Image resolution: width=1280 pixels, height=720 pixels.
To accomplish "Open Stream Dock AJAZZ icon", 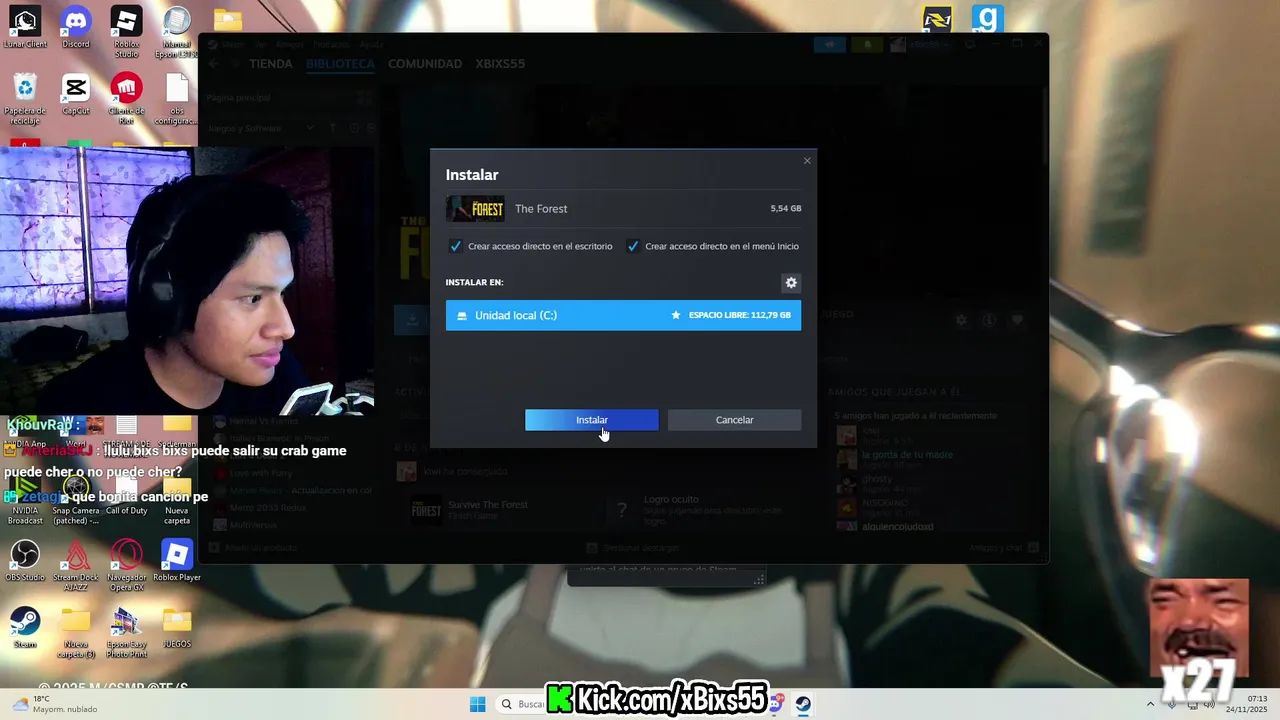I will pyautogui.click(x=76, y=565).
